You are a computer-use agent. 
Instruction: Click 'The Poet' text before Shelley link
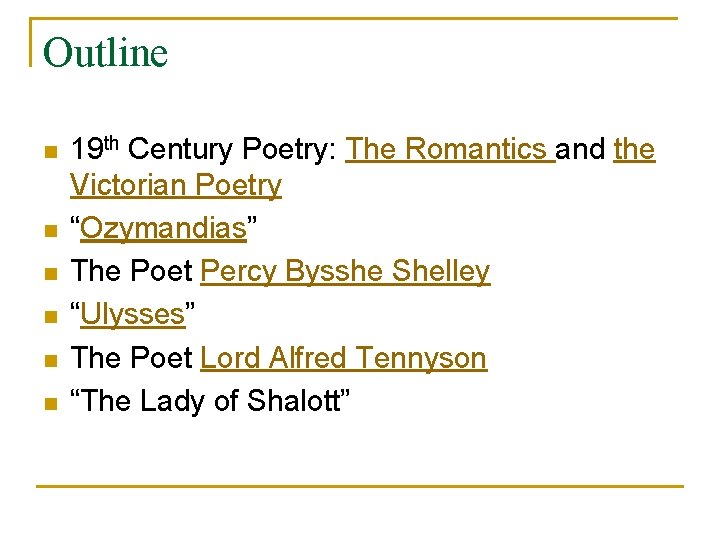click(x=131, y=270)
